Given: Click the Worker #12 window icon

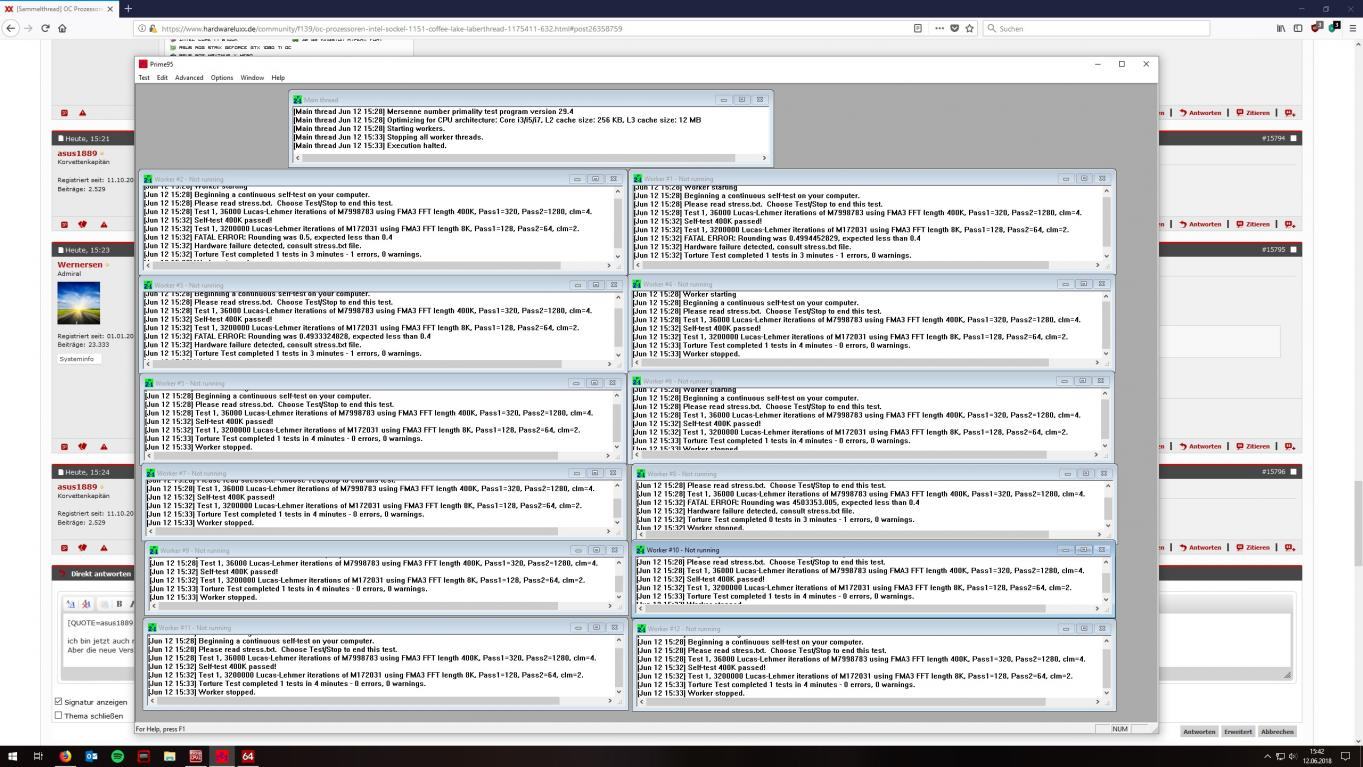Looking at the screenshot, I should (641, 629).
